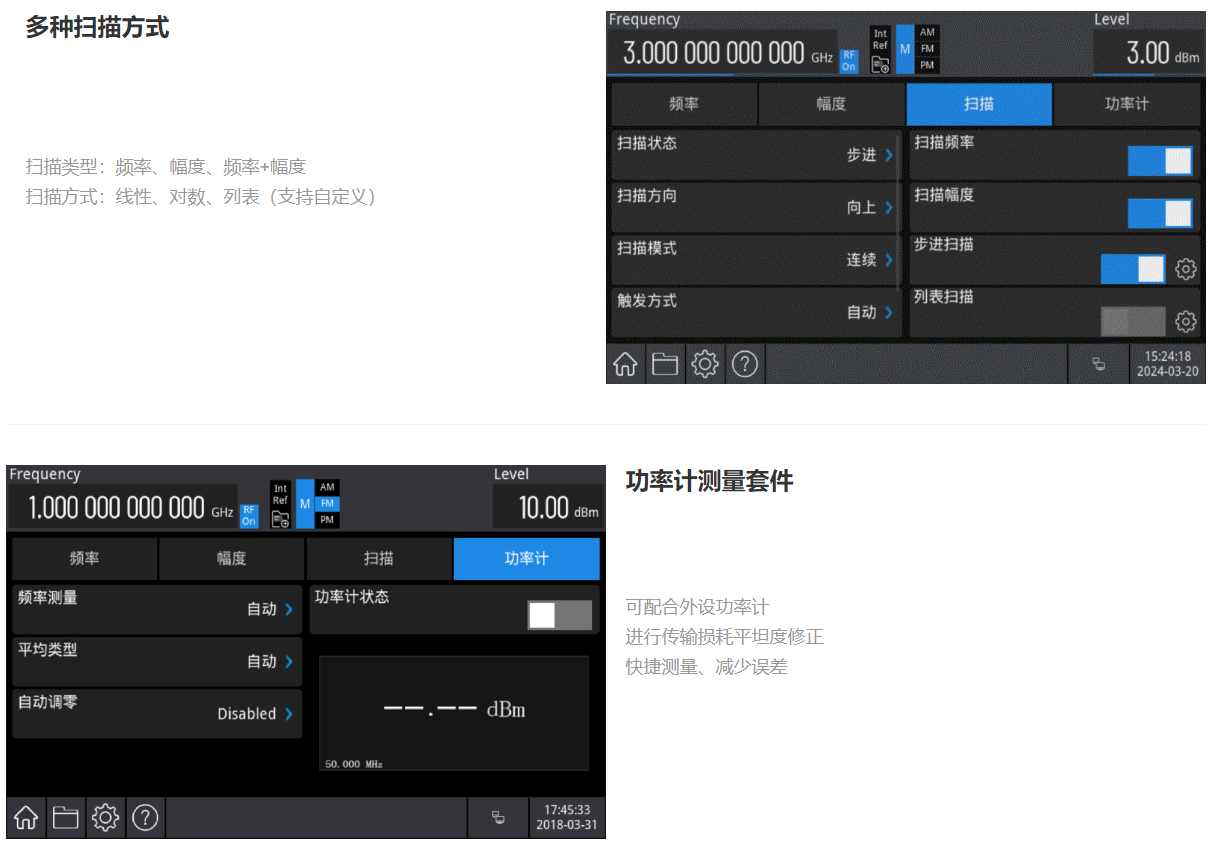The height and width of the screenshot is (843, 1218).
Task: Switch to 功率计 tab in sweep screen
Action: point(1127,104)
